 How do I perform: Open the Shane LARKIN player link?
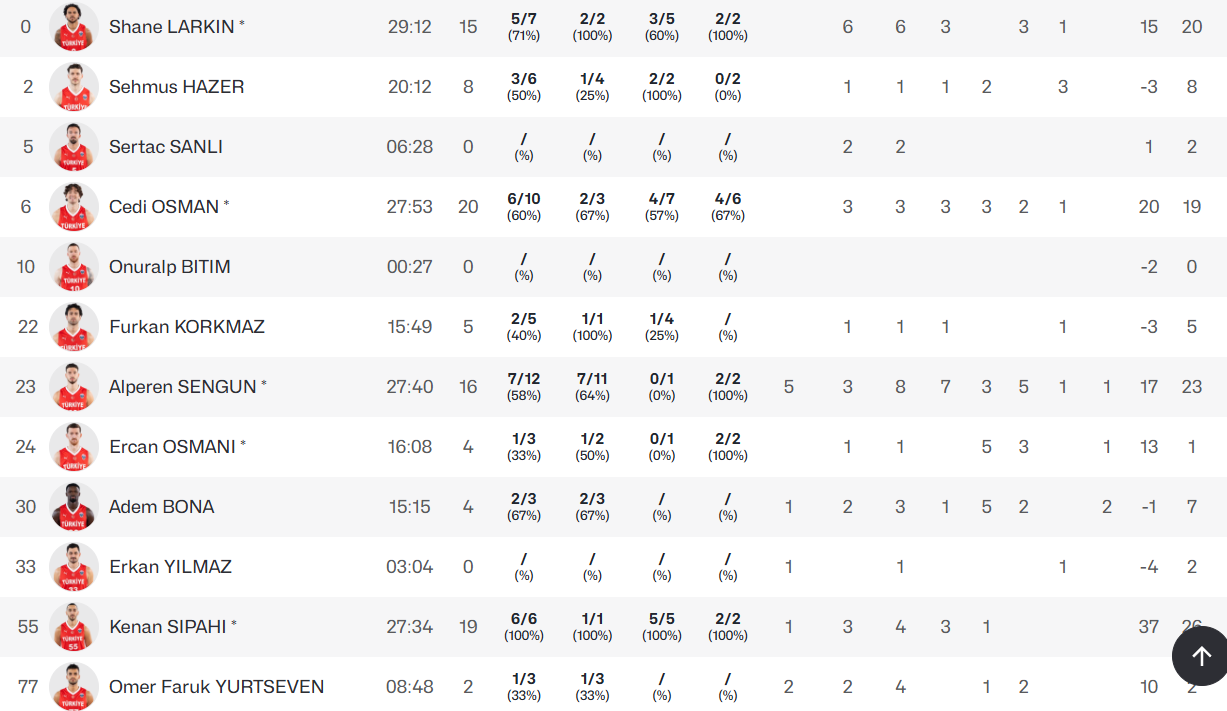[x=171, y=27]
